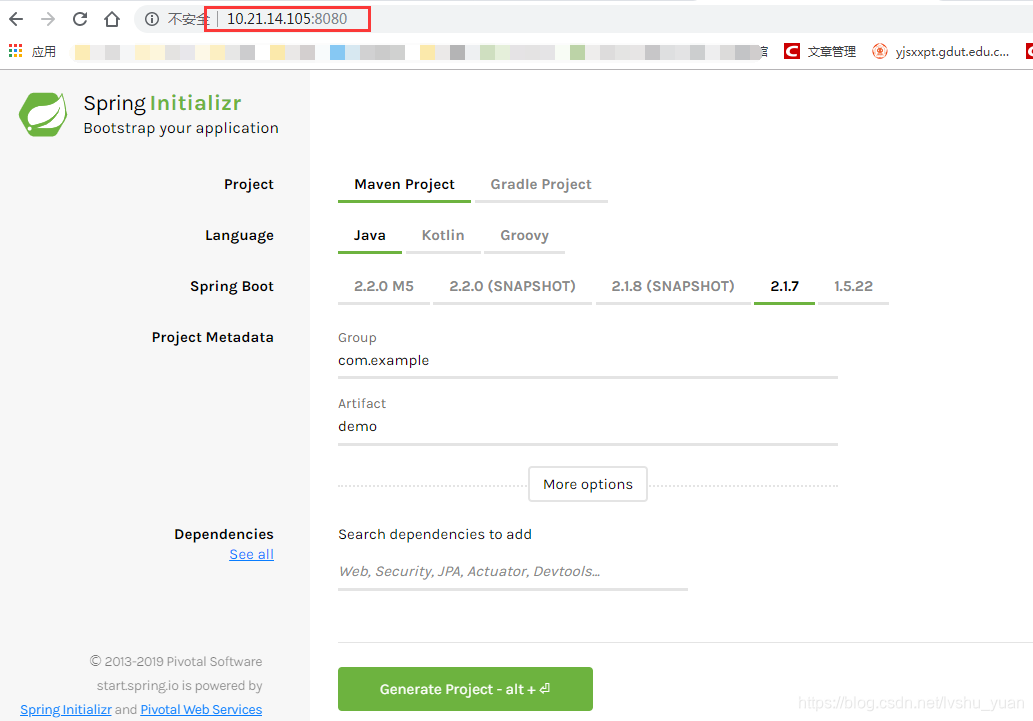Screen dimensions: 1033x721
Task: Click the Spring Boot label
Action: (x=231, y=287)
